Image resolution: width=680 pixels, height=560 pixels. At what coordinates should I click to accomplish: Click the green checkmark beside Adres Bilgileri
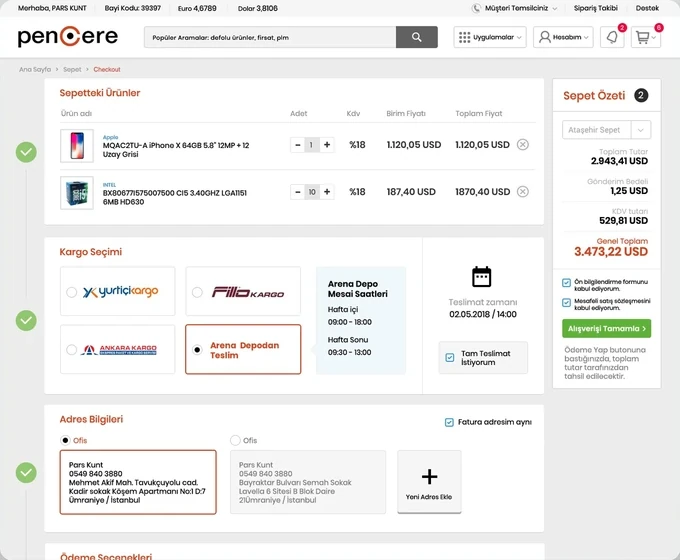26,473
